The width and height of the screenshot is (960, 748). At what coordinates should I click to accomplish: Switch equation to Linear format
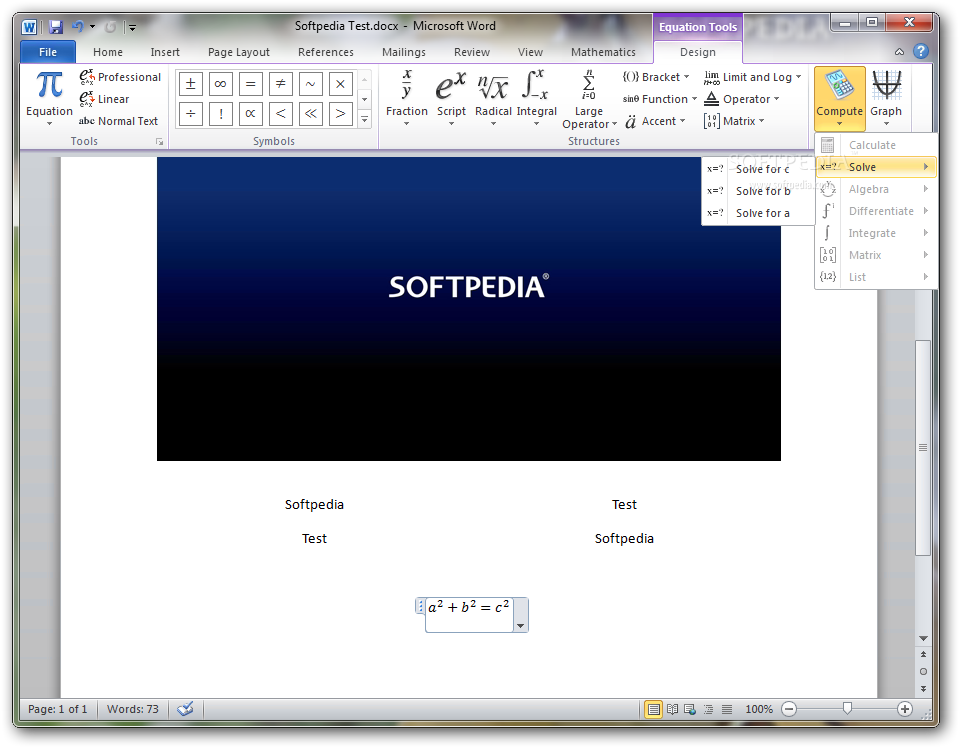[x=104, y=99]
